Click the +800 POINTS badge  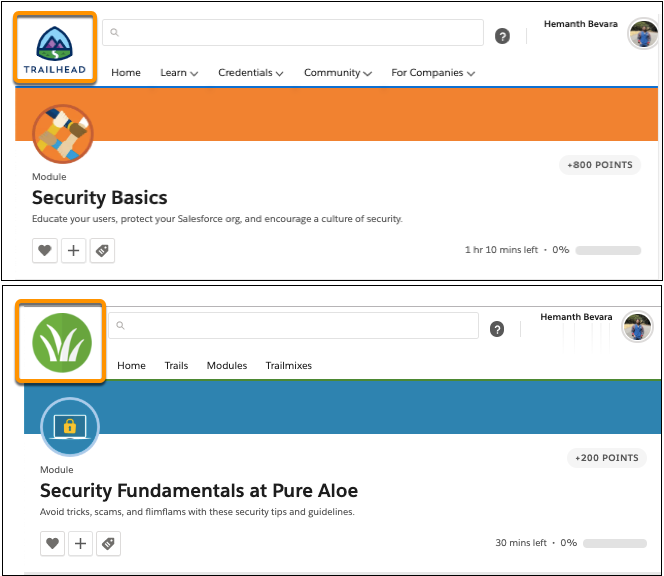point(600,165)
